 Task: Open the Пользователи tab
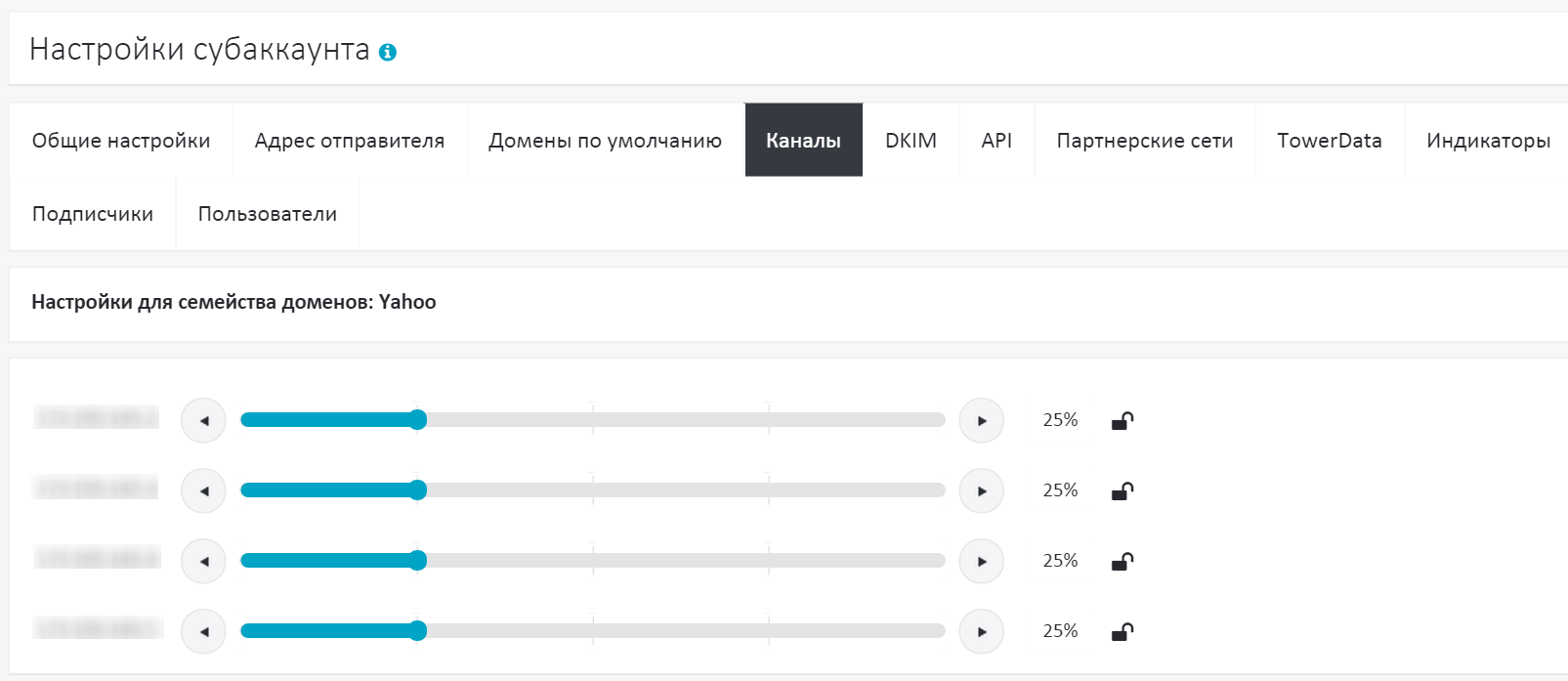[x=267, y=214]
